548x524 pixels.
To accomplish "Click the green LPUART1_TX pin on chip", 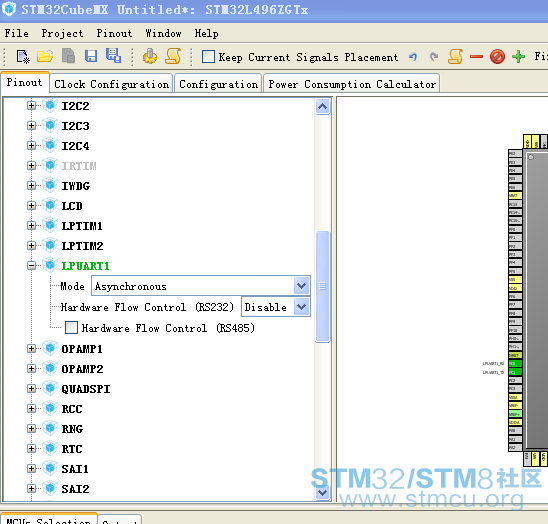I will (x=515, y=372).
